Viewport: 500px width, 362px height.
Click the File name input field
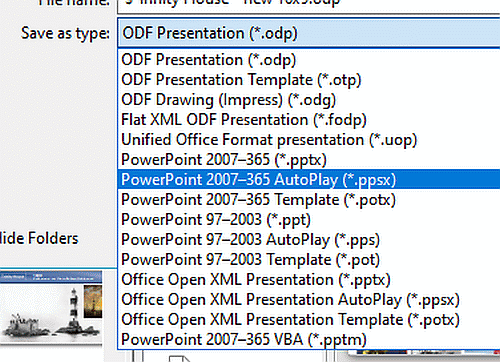(x=309, y=6)
